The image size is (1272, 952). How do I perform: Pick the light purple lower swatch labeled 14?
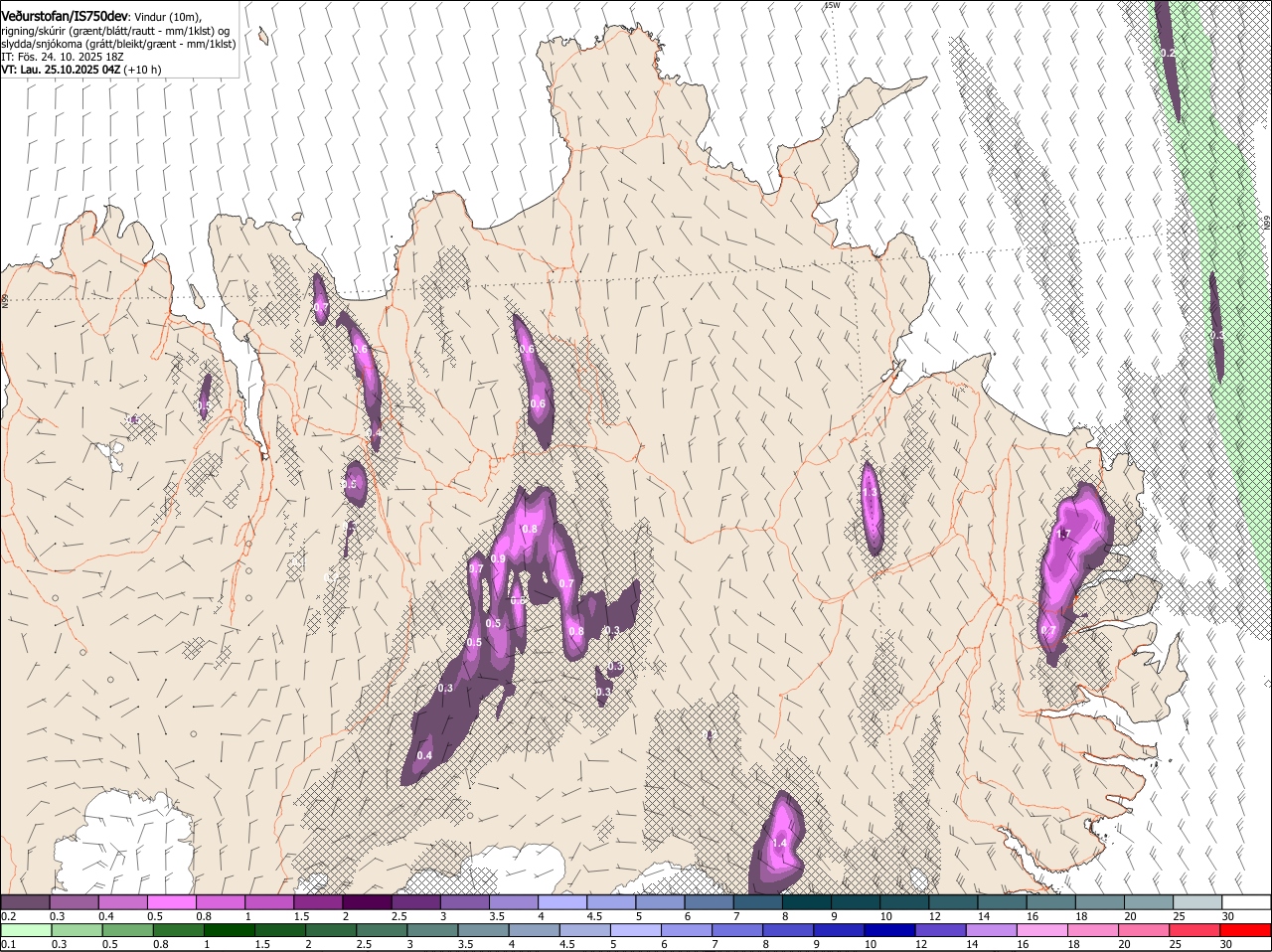tap(992, 931)
